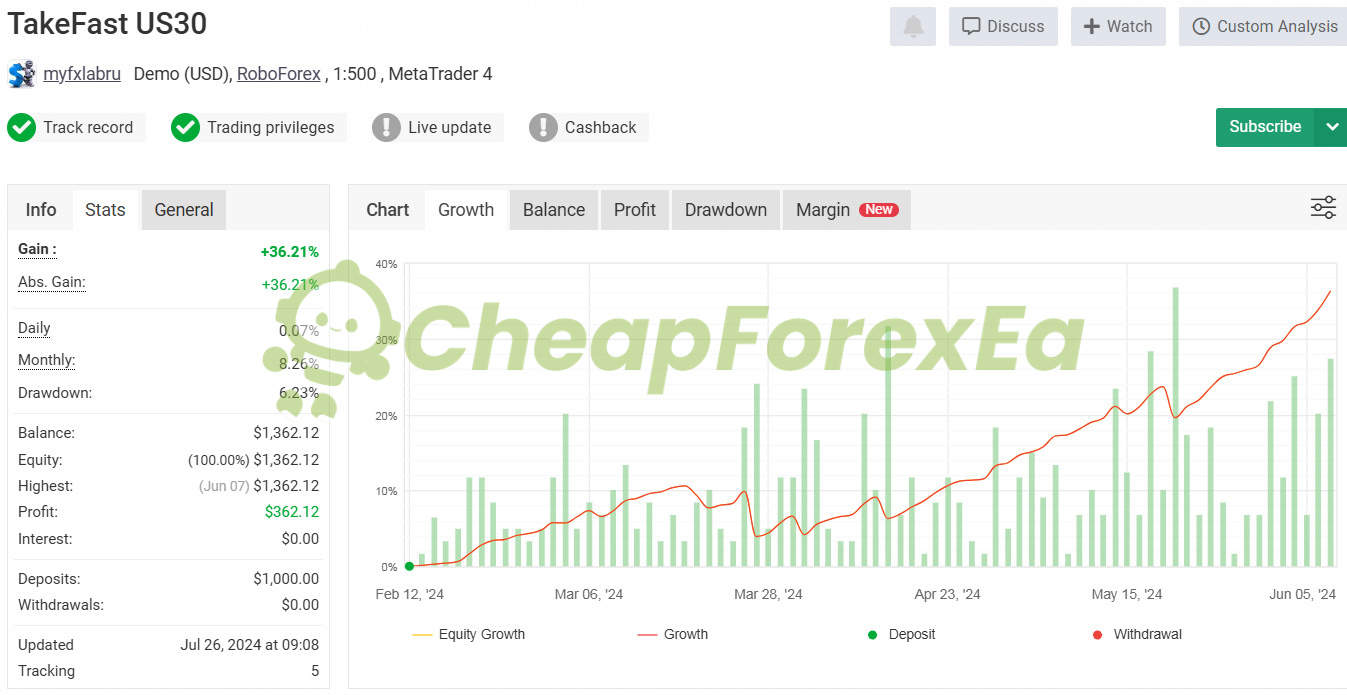This screenshot has width=1347, height=695.
Task: Click the Highest (Jun 07) value
Action: click(259, 486)
